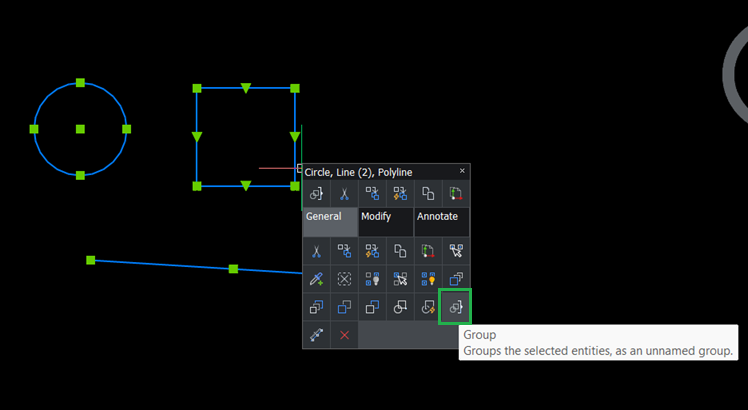The width and height of the screenshot is (748, 410).
Task: Click the Copy with Base Point icon above the tabs
Action: [x=456, y=194]
